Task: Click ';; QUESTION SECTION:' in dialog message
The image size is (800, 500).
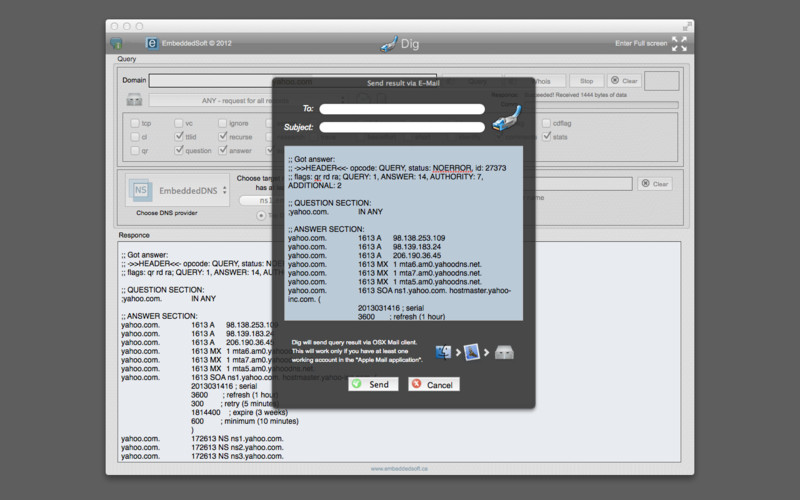Action: point(330,203)
